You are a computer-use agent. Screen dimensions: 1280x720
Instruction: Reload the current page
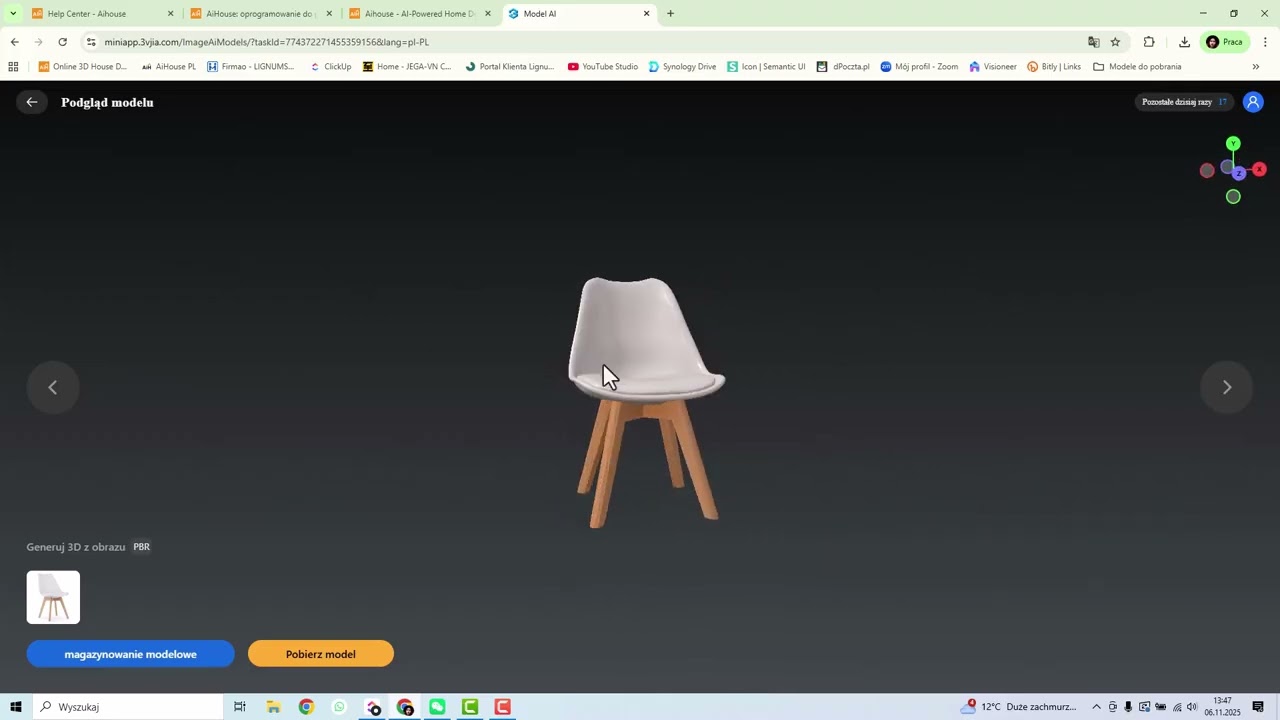(x=62, y=42)
